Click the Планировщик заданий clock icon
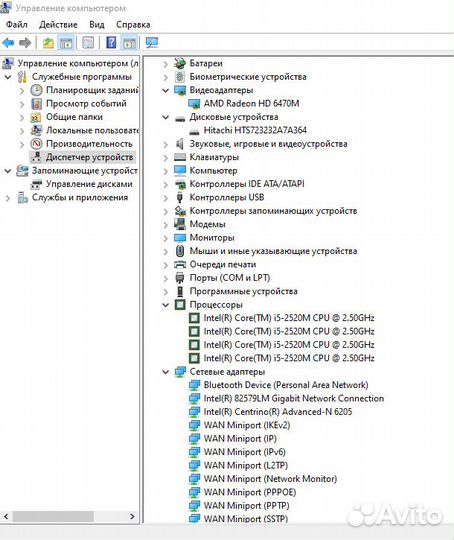Image resolution: width=454 pixels, height=540 pixels. (36, 90)
